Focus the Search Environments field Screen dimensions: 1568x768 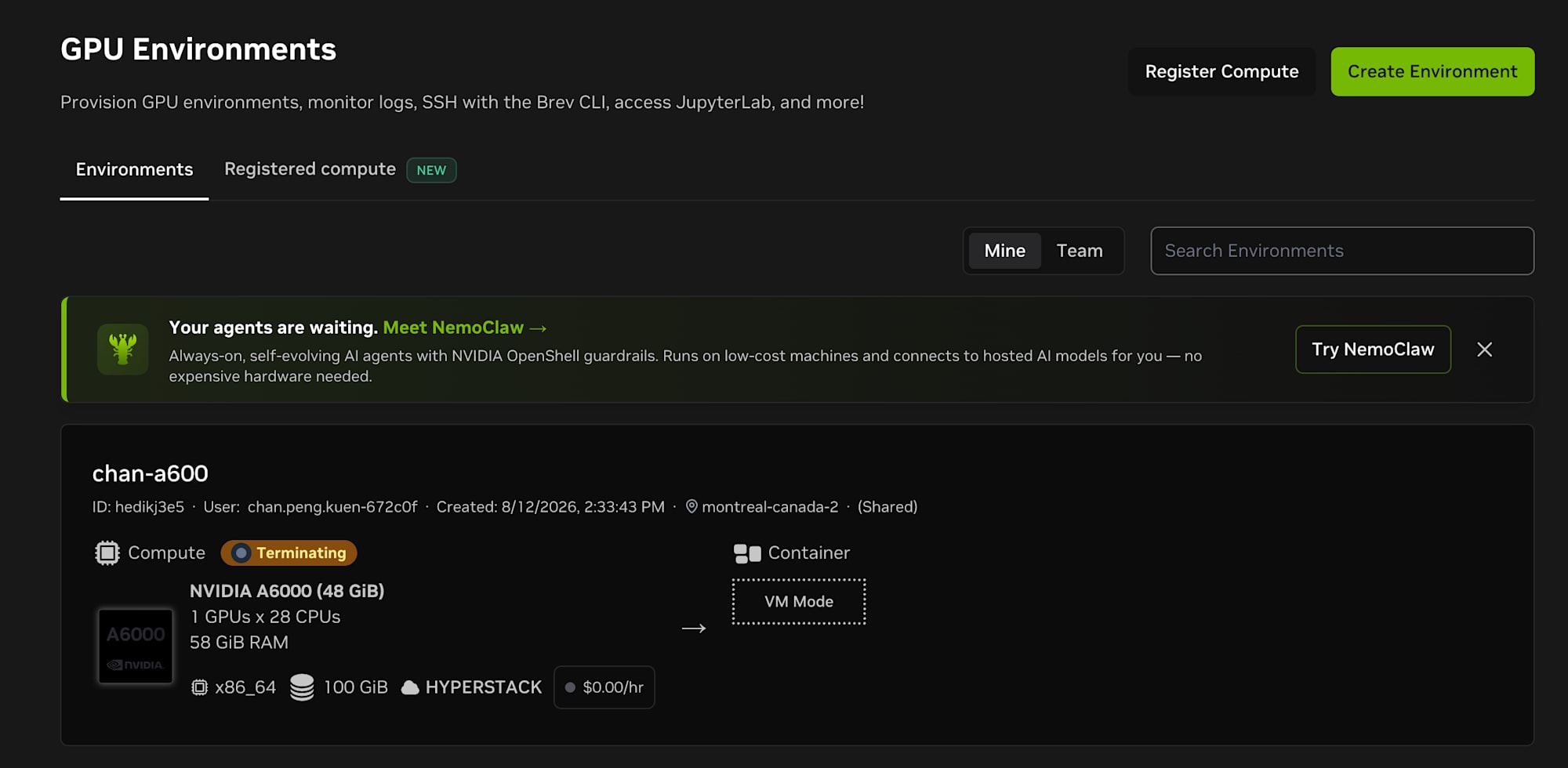pos(1342,251)
